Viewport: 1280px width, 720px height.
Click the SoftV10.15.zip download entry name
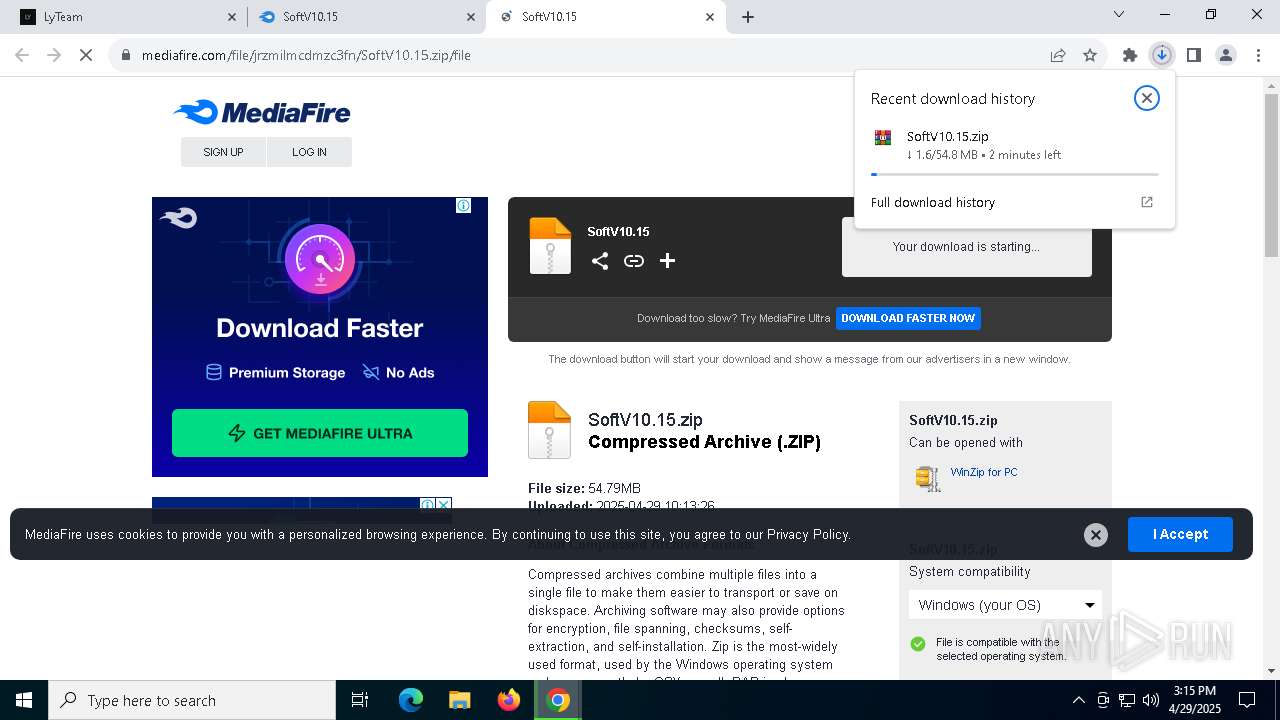(x=948, y=136)
